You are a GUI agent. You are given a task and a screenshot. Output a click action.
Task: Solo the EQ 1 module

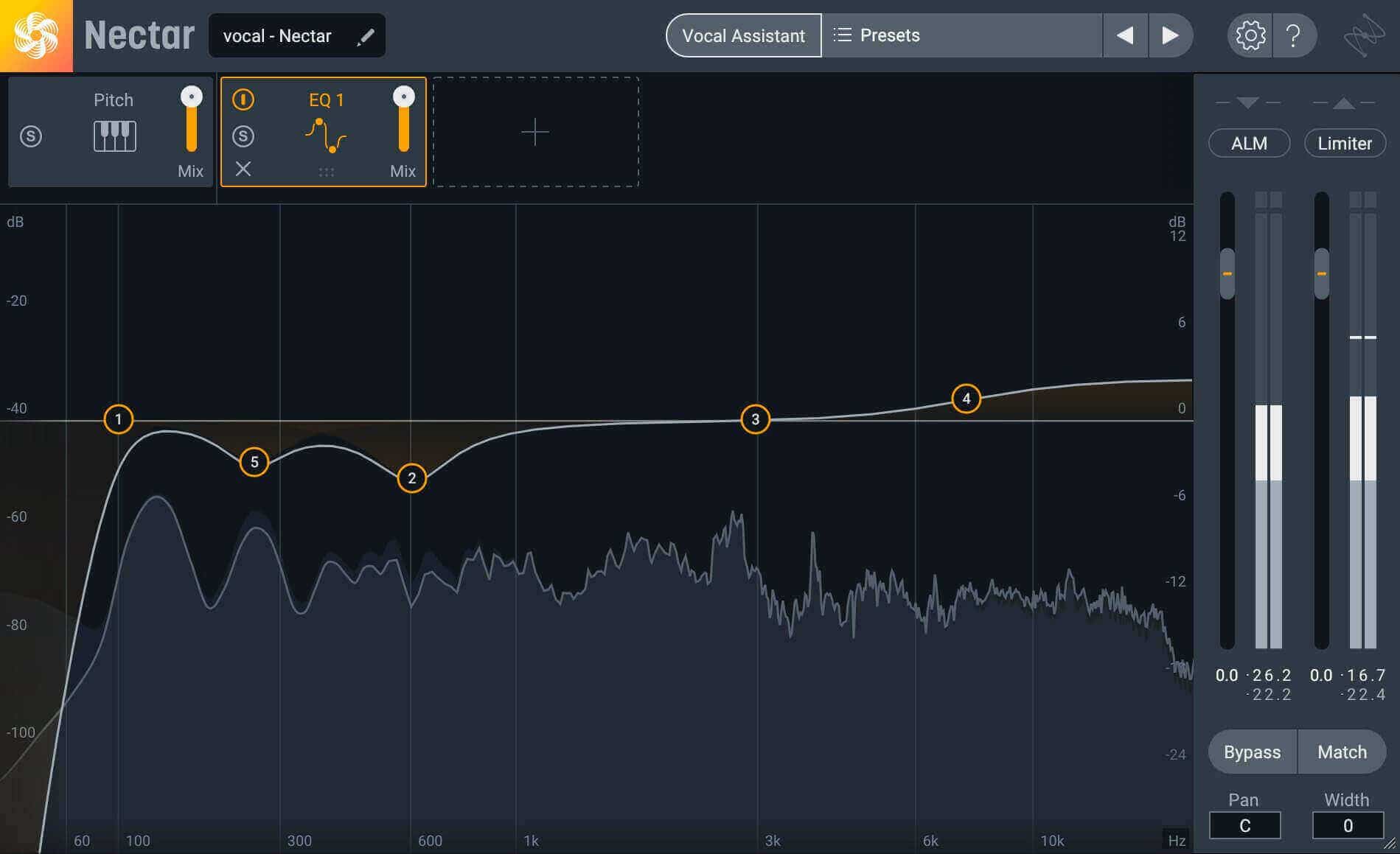(x=243, y=136)
